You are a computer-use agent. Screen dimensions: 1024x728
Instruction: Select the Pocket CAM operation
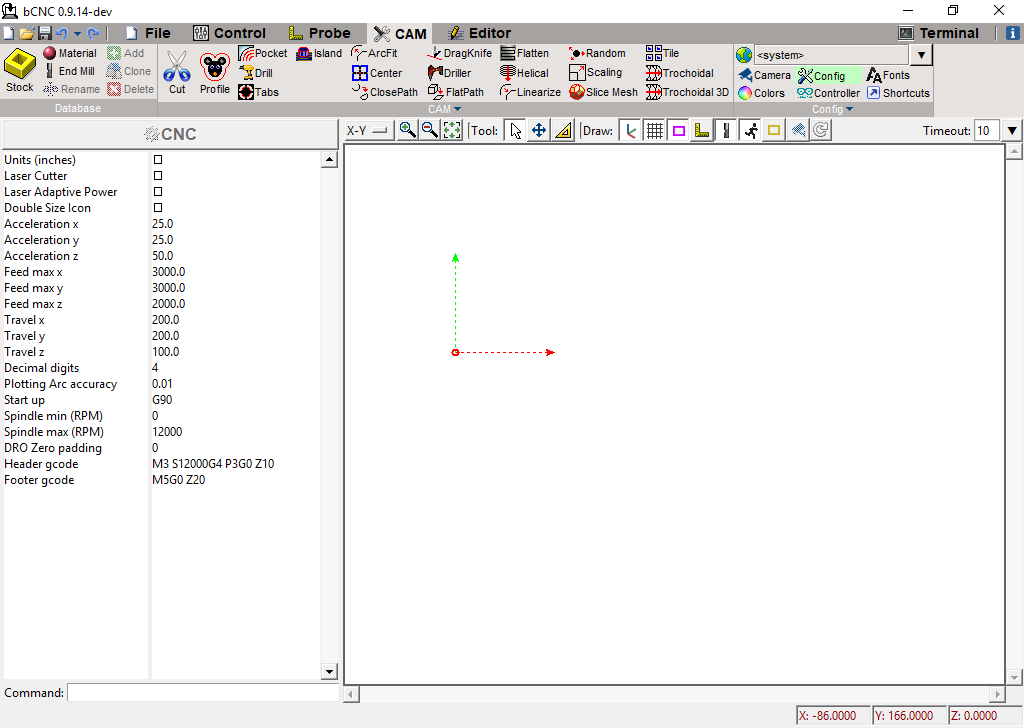click(262, 53)
